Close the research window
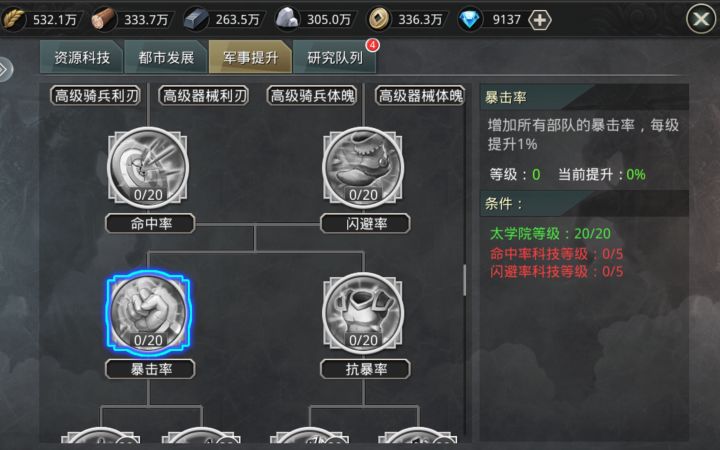The width and height of the screenshot is (720, 450). coord(700,19)
